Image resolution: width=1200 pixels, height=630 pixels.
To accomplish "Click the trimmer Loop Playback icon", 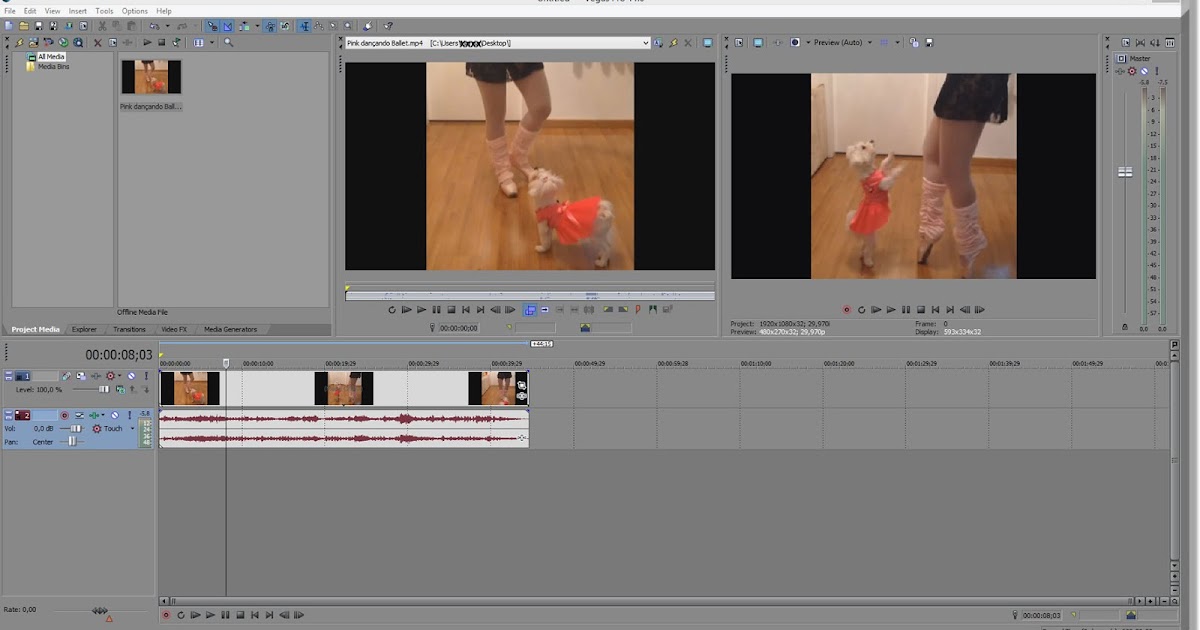I will 392,310.
